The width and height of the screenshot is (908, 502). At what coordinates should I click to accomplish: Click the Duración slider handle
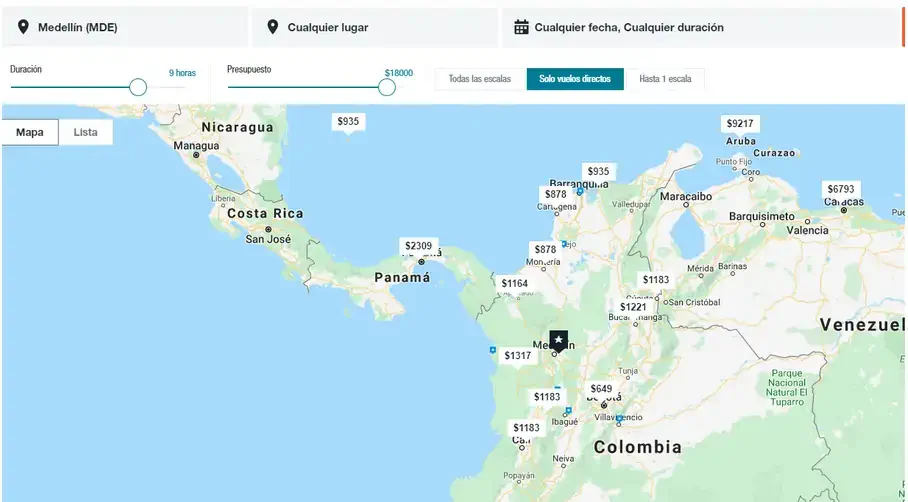(x=138, y=87)
